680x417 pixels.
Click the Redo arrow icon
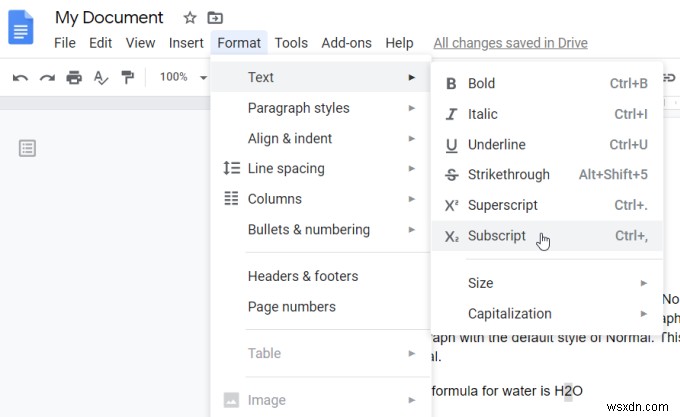(x=47, y=77)
